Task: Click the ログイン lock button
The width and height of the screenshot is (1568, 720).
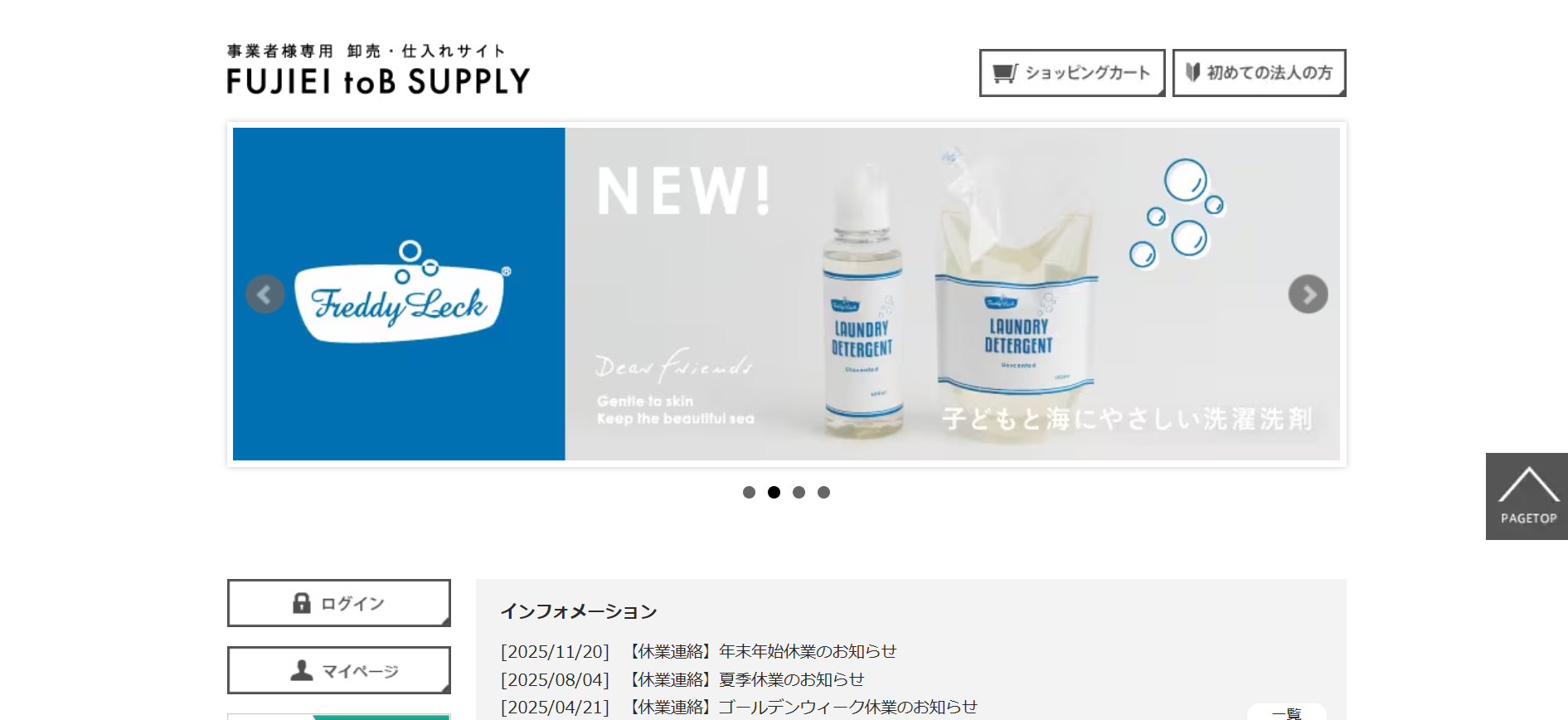Action: coord(339,603)
